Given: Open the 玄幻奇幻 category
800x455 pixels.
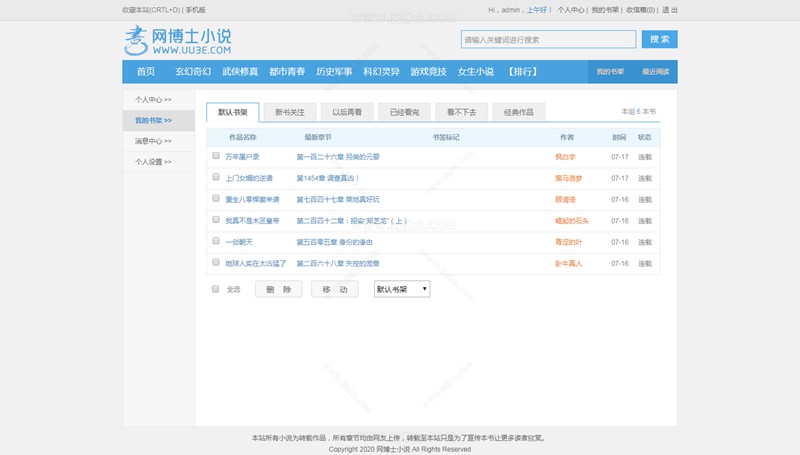Looking at the screenshot, I should 193,72.
